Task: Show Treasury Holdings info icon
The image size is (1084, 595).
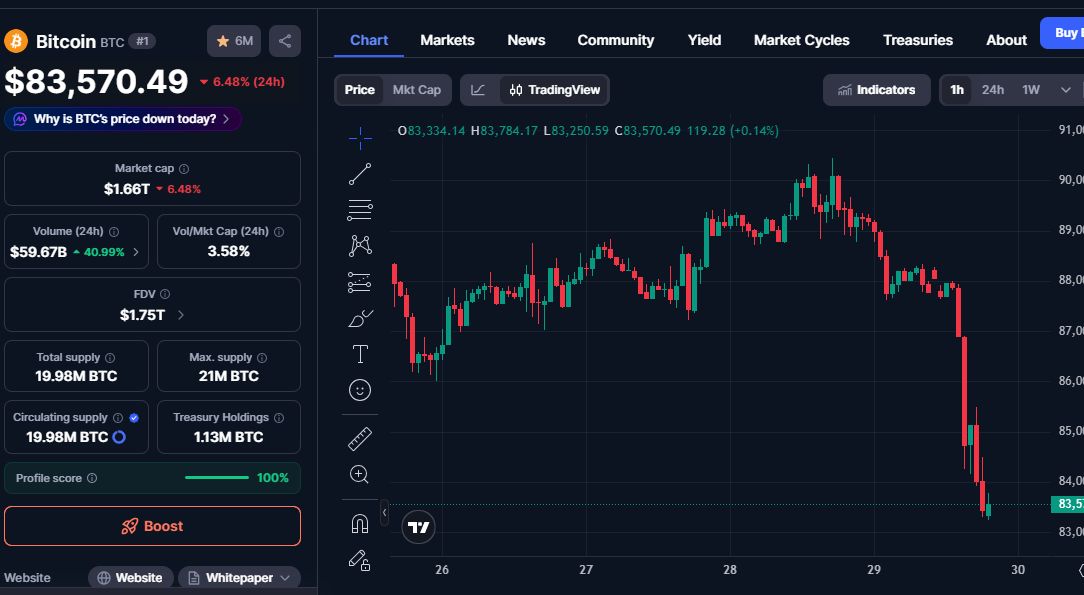Action: coord(279,417)
